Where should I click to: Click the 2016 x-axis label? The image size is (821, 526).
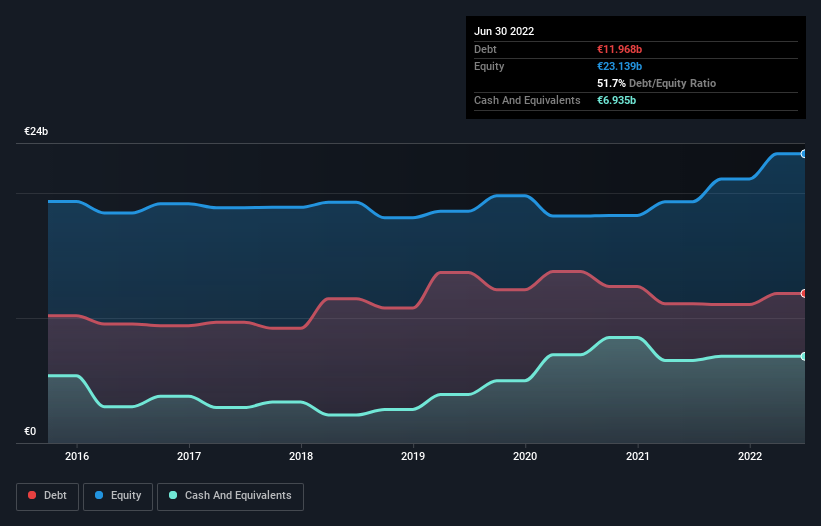coord(77,456)
